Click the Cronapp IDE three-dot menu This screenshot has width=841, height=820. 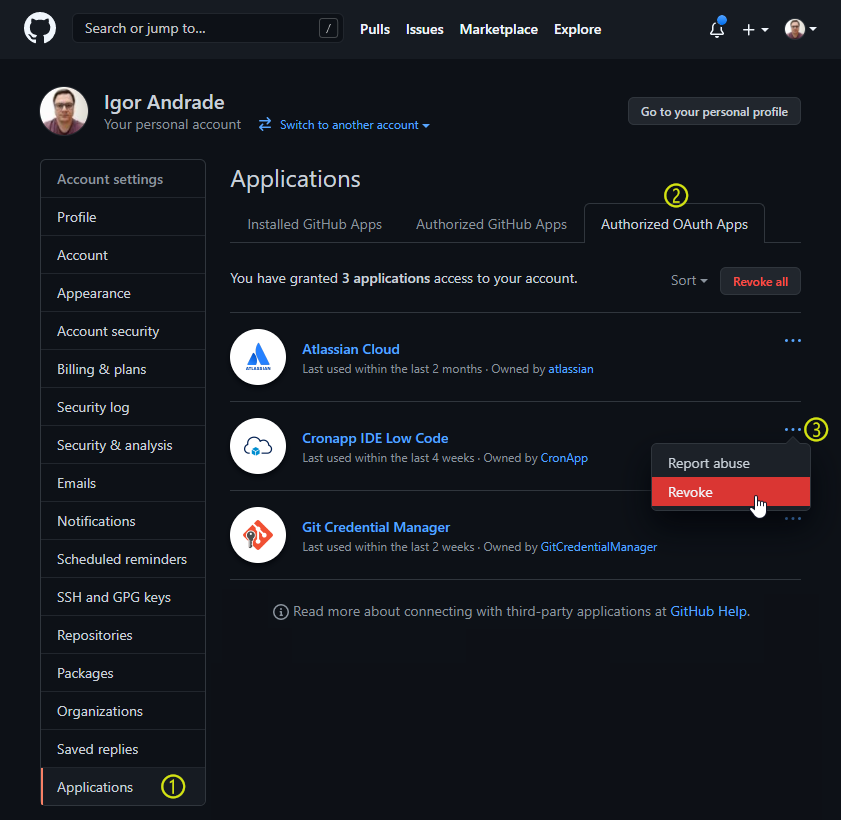click(793, 430)
